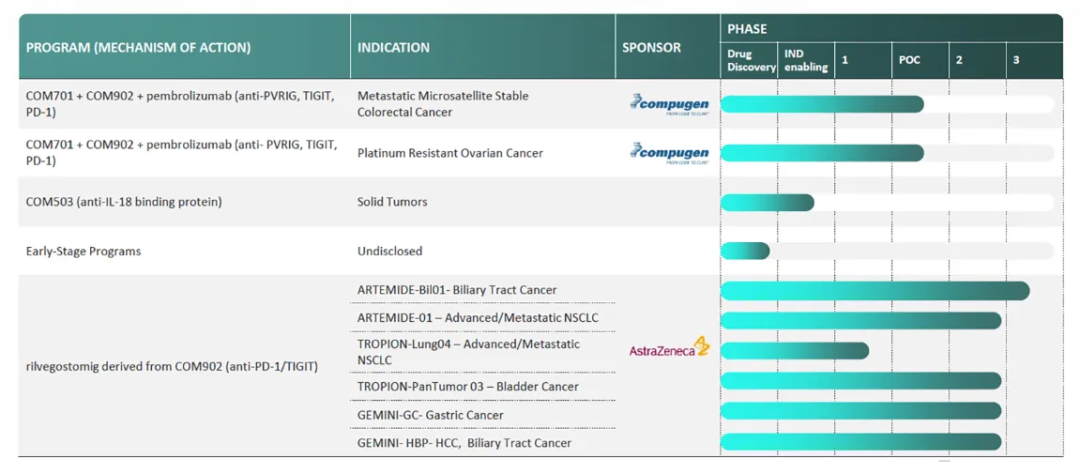Click the ARTEMIDE-Bil01 Biliary Tract progress bar
1080x474 pixels.
pos(875,291)
